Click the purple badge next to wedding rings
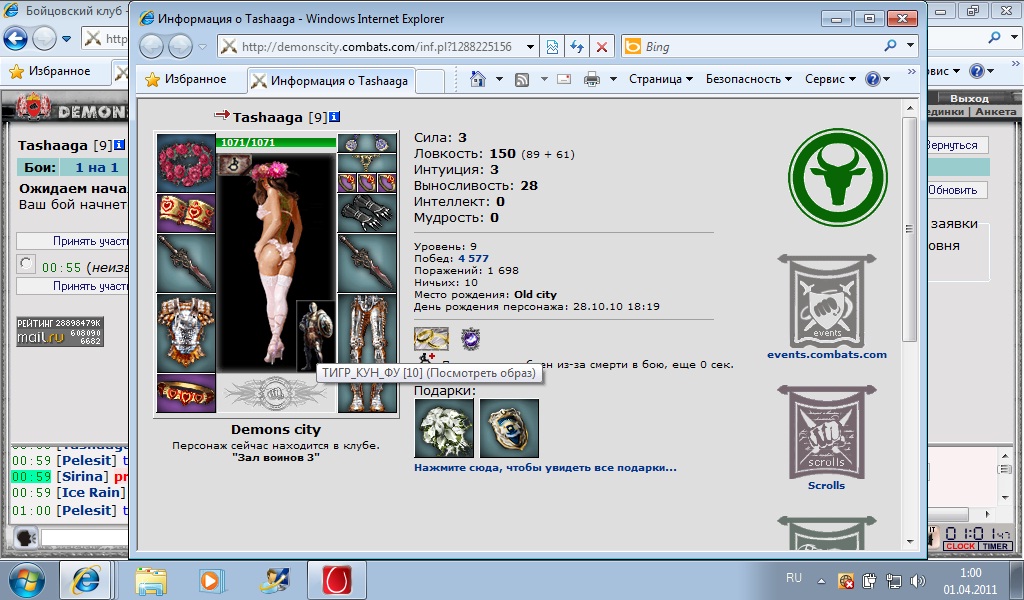 click(471, 338)
